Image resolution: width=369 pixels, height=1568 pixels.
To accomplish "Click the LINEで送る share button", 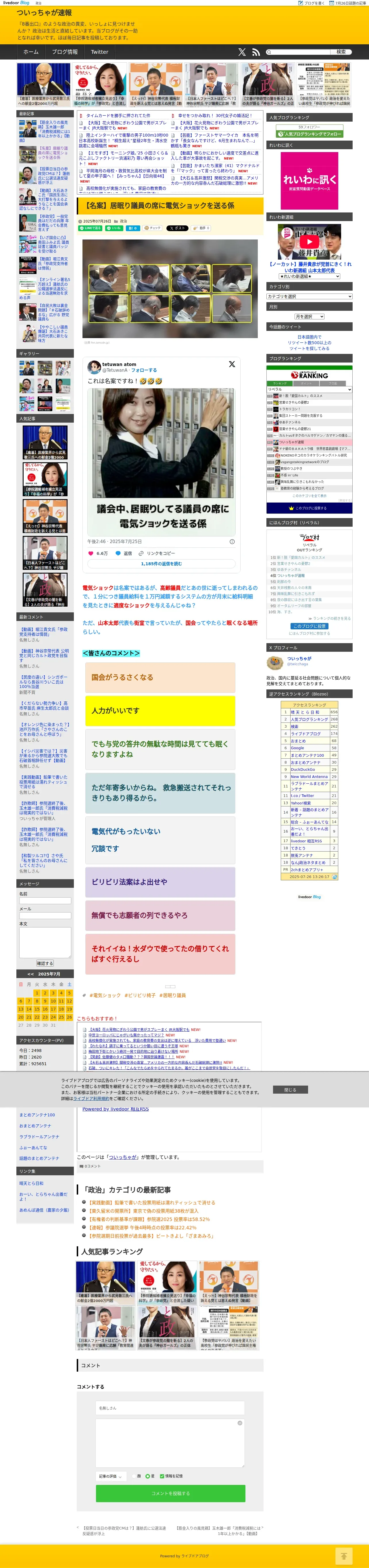I will (90, 228).
